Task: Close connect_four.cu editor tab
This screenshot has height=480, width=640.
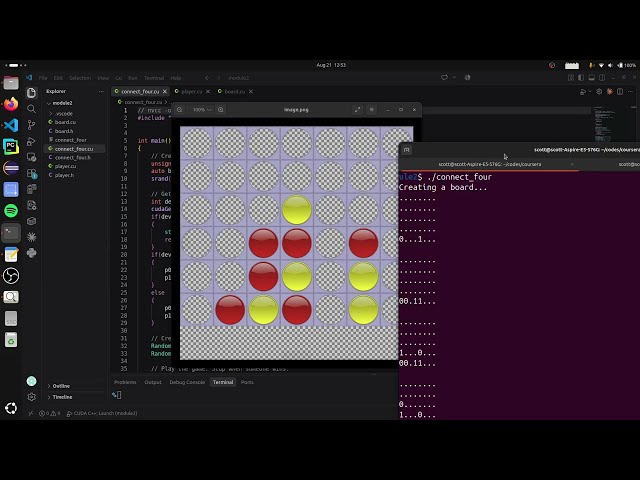Action: click(x=165, y=91)
